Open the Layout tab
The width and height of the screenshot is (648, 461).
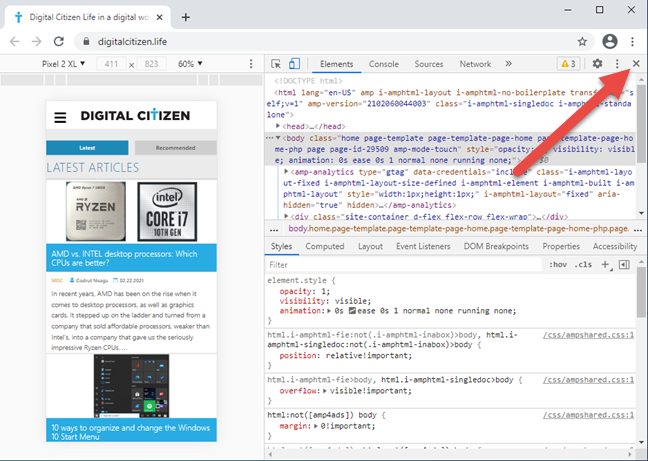pyautogui.click(x=370, y=246)
